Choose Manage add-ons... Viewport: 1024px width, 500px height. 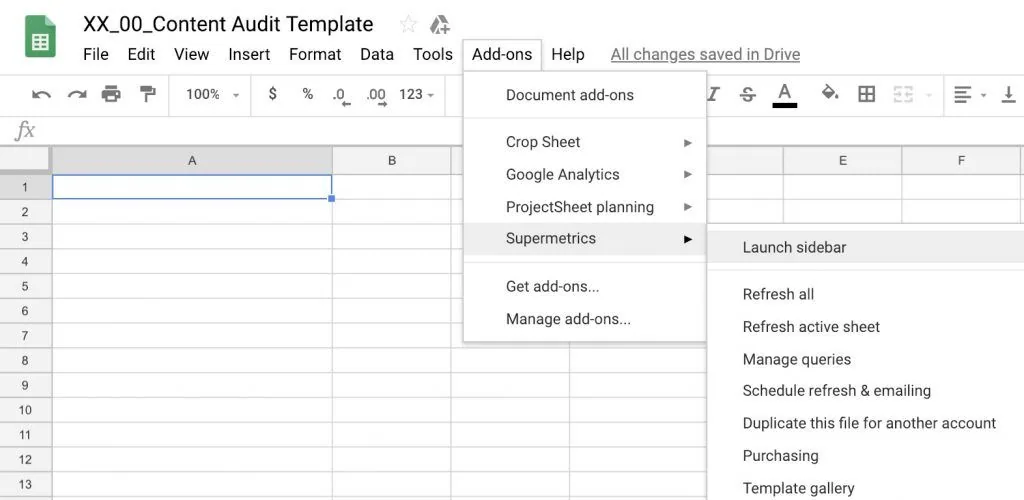coord(584,319)
